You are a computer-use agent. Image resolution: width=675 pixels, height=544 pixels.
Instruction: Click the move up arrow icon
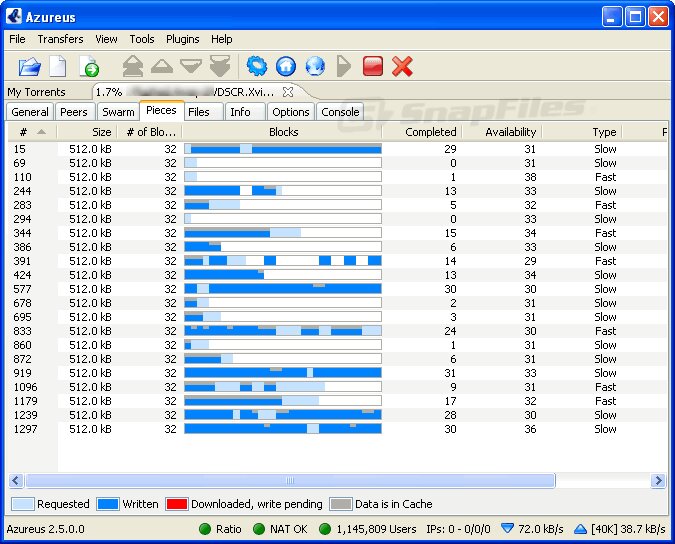click(x=162, y=66)
